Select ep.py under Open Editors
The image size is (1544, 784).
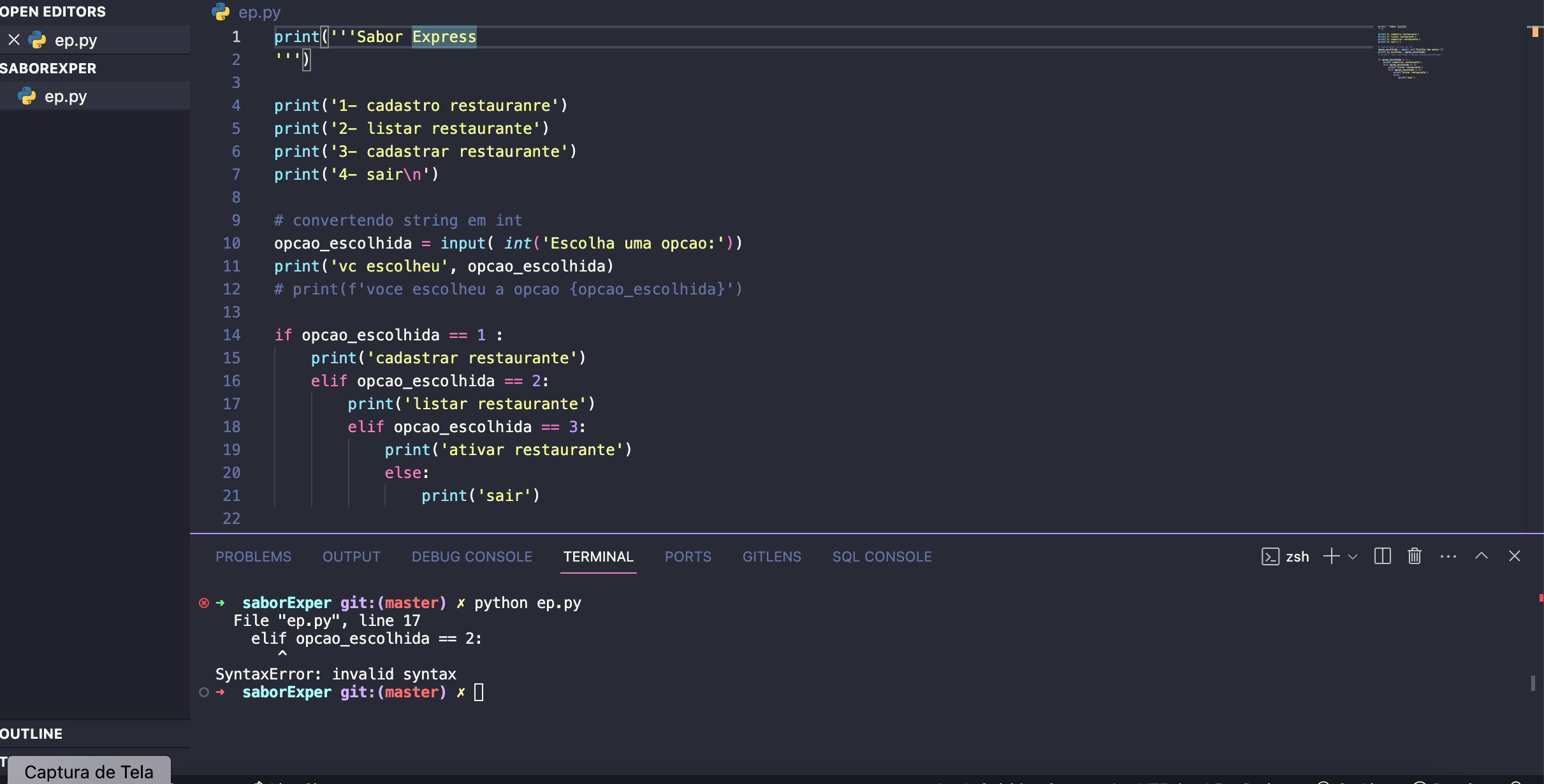[95, 40]
